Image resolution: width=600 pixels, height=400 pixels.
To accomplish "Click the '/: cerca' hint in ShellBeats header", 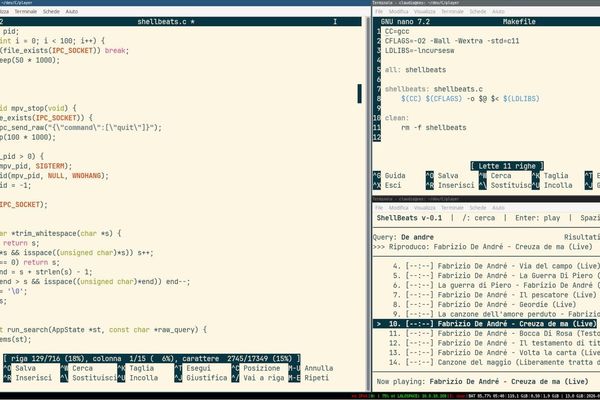I will click(x=478, y=218).
